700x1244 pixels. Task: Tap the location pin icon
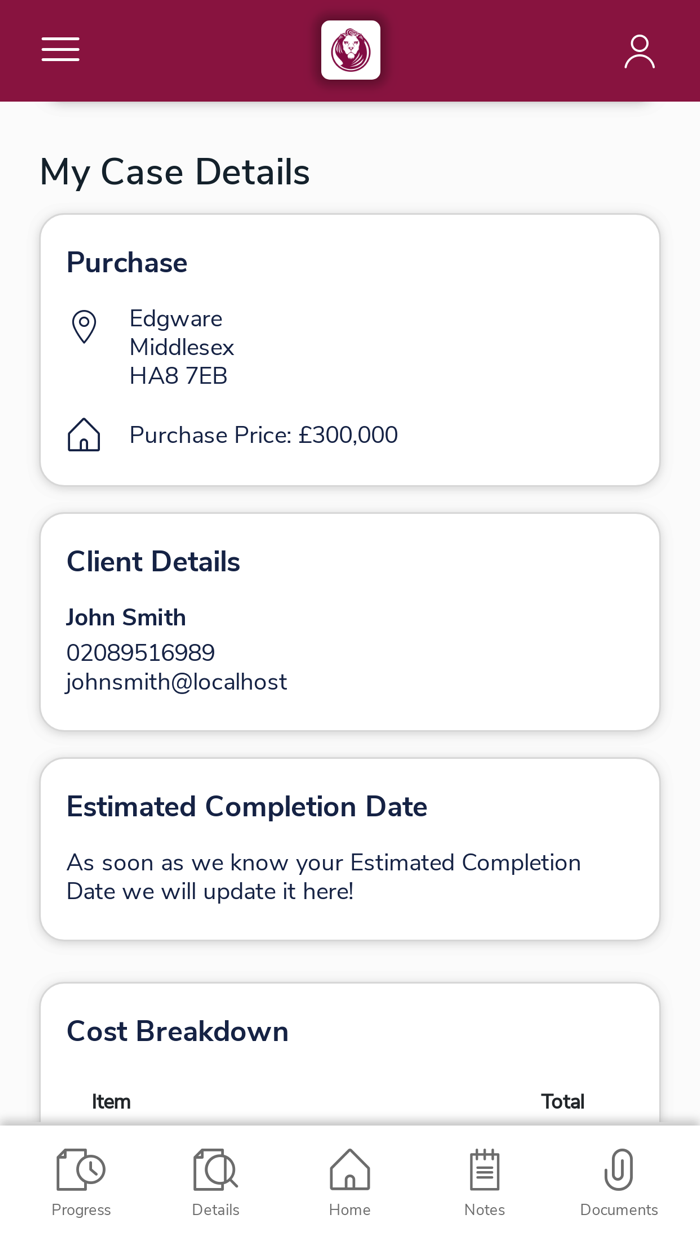tap(84, 327)
